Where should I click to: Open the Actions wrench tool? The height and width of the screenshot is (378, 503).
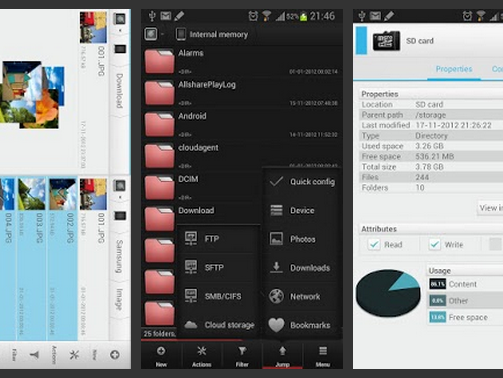click(x=201, y=356)
